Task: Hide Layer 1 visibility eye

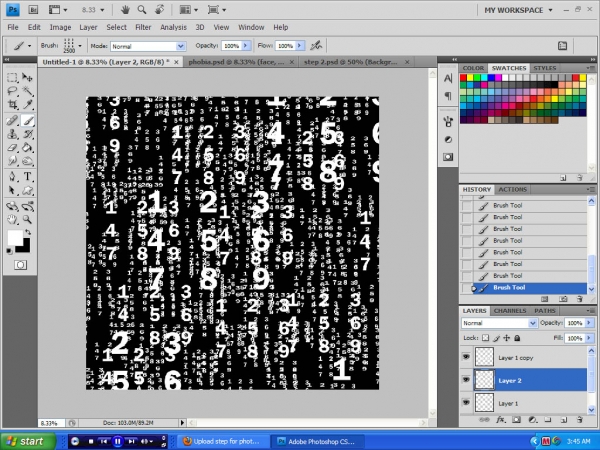Action: point(466,403)
